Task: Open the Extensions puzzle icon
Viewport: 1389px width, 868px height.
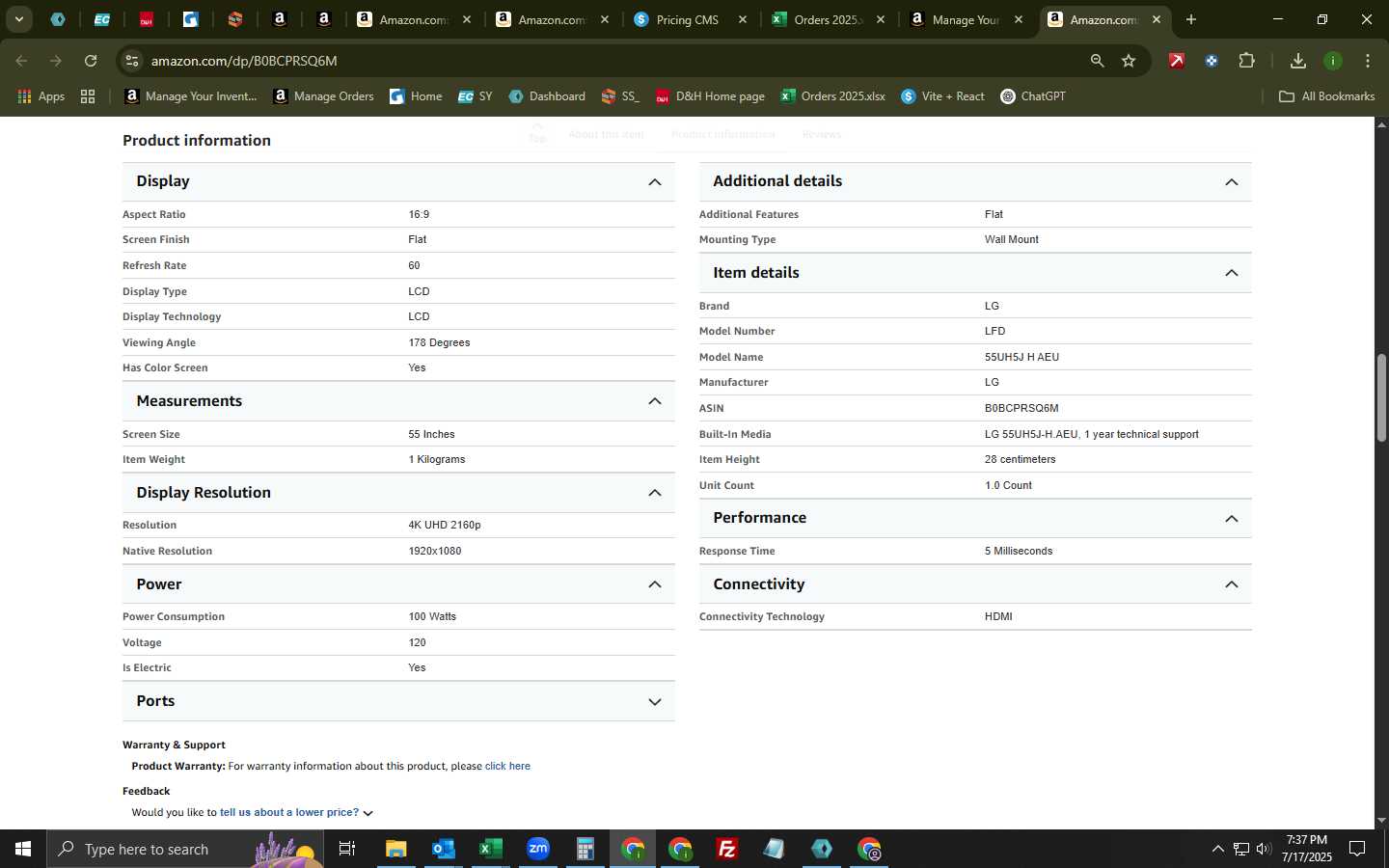Action: click(x=1246, y=61)
